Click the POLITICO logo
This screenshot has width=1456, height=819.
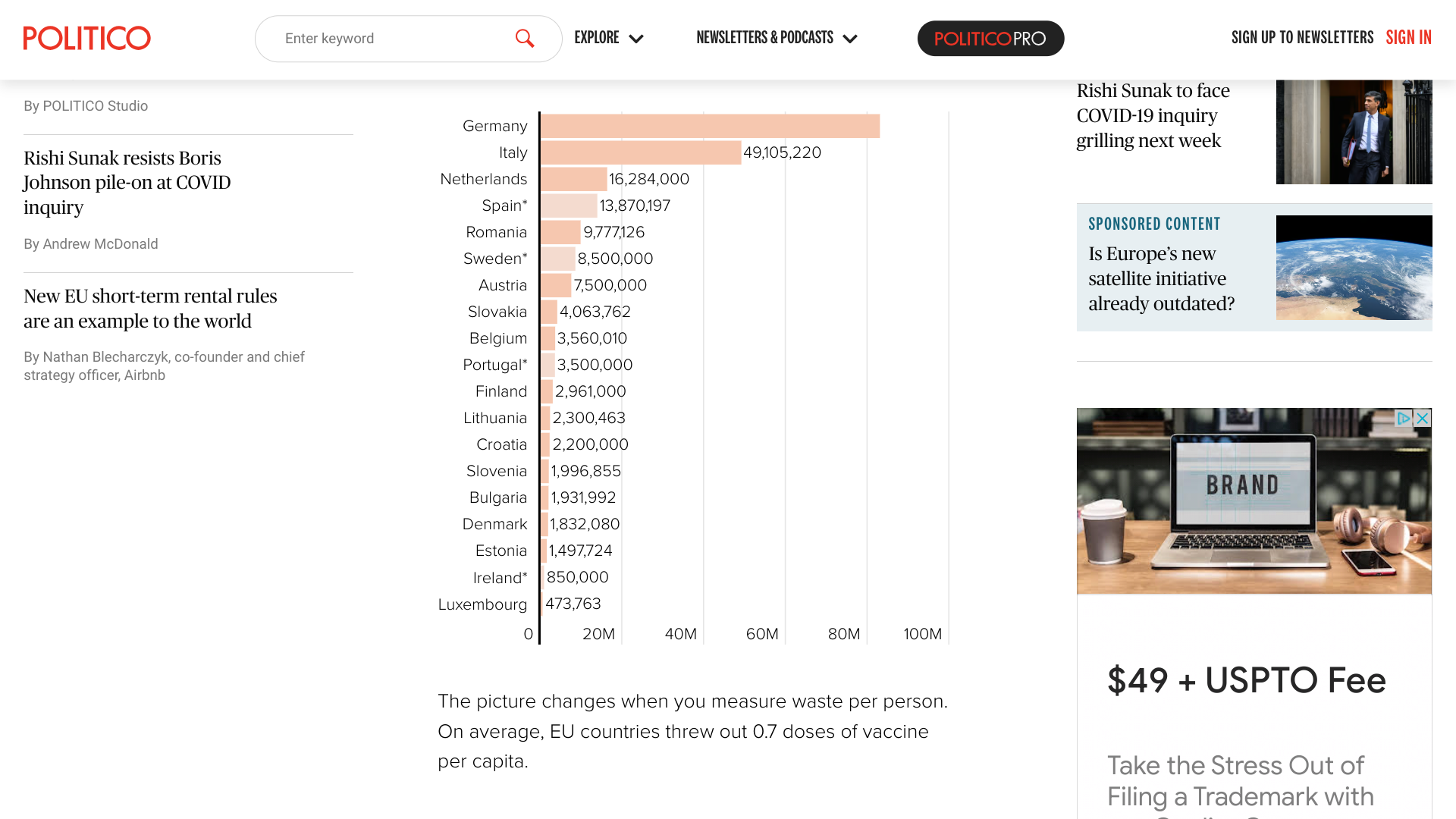tap(86, 38)
